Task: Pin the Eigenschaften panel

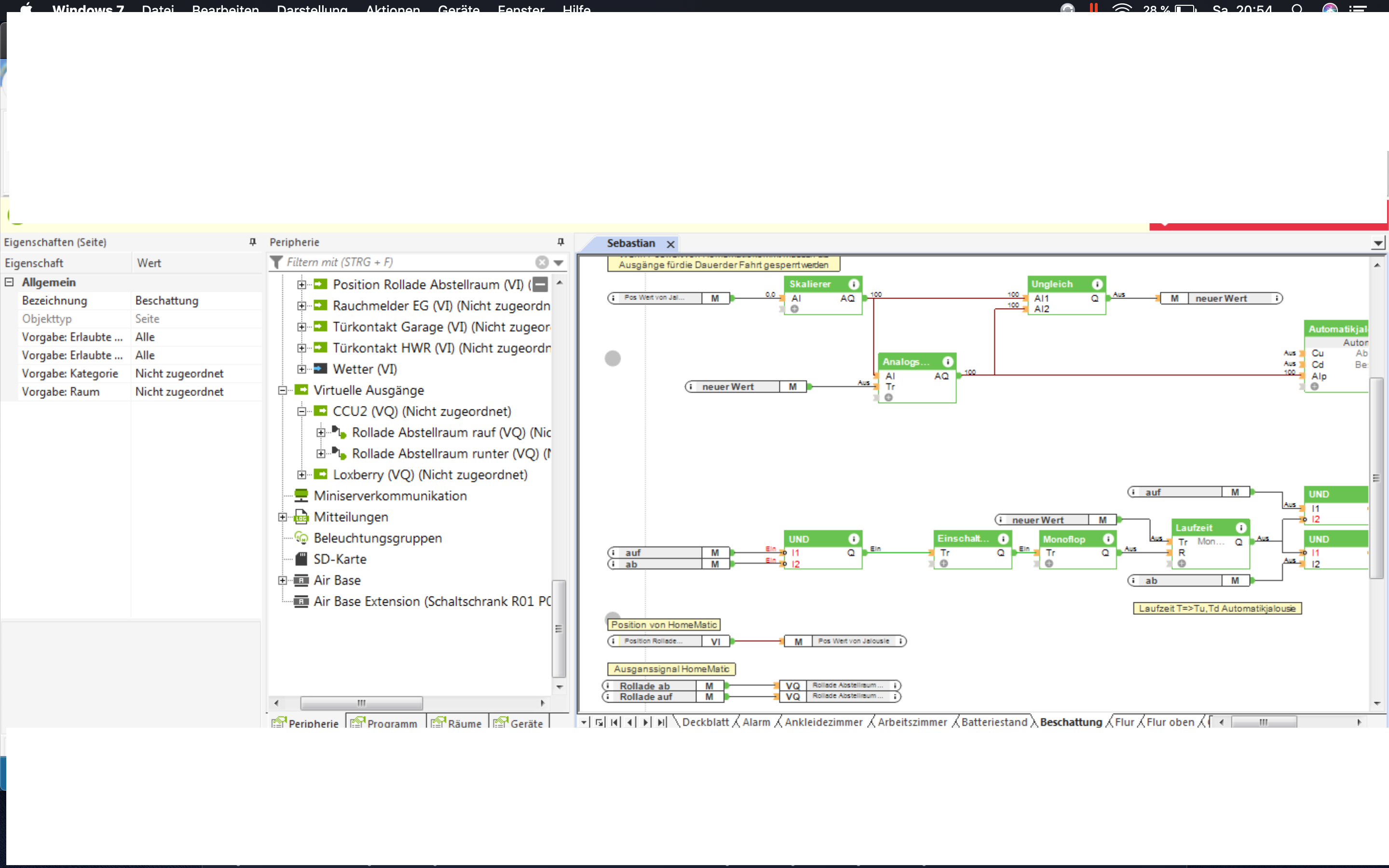Action: (253, 242)
